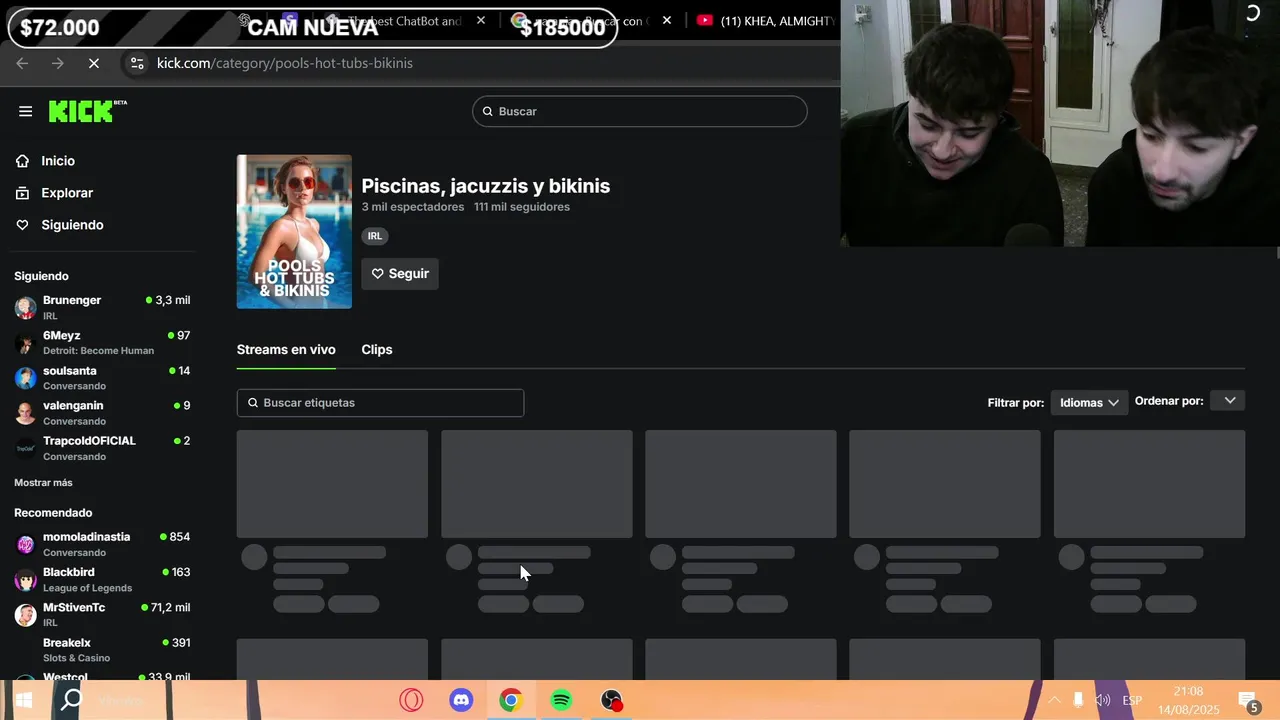Click the '3 mil espectadores' text
Viewport: 1280px width, 720px height.
click(x=413, y=207)
